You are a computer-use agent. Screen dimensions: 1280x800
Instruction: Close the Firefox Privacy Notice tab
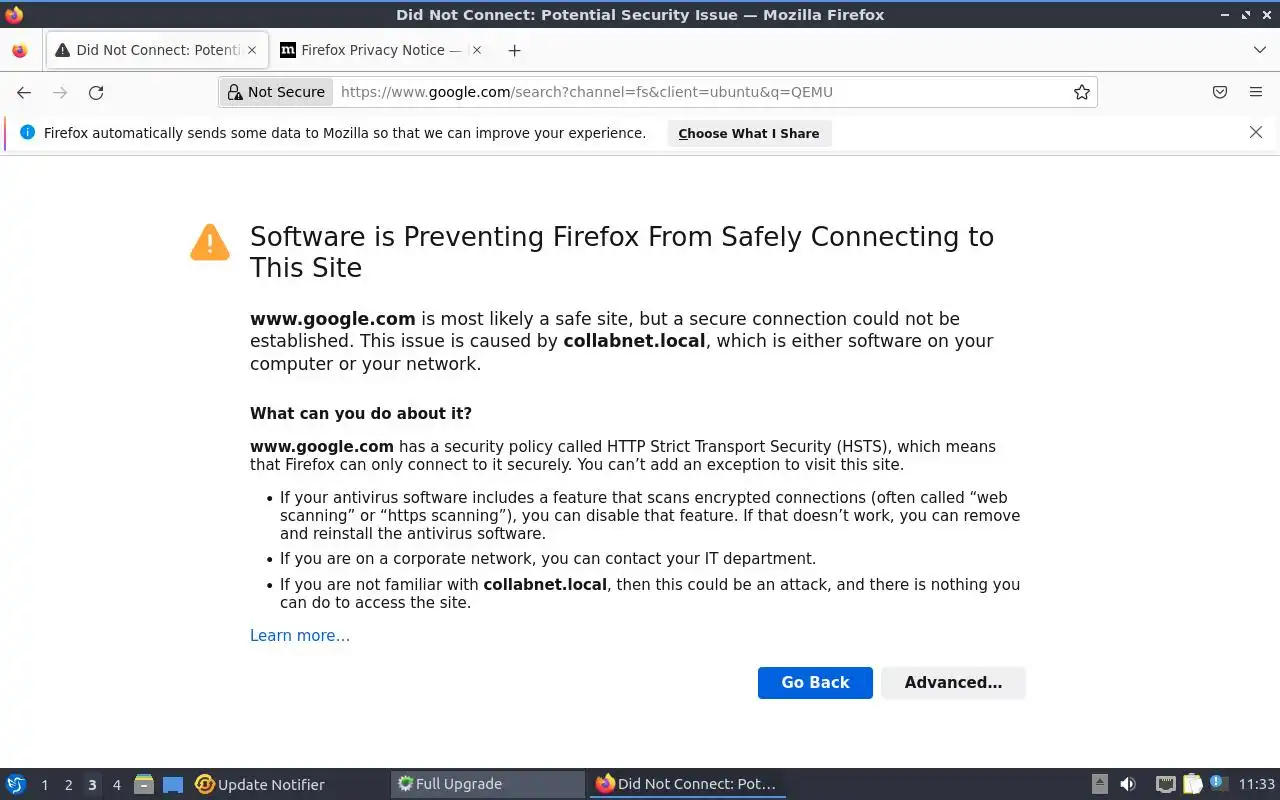[477, 50]
